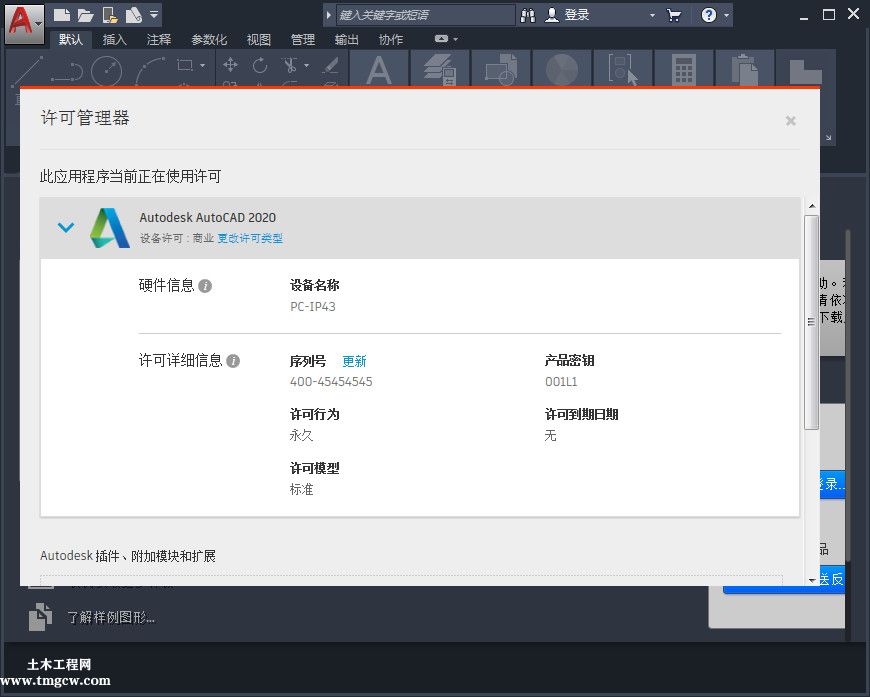Click the New drawing icon
The width and height of the screenshot is (870, 697).
click(62, 15)
